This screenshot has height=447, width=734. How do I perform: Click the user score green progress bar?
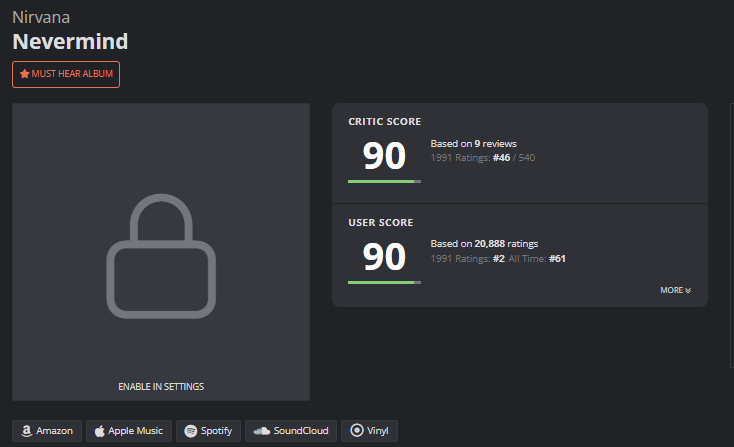(x=384, y=282)
